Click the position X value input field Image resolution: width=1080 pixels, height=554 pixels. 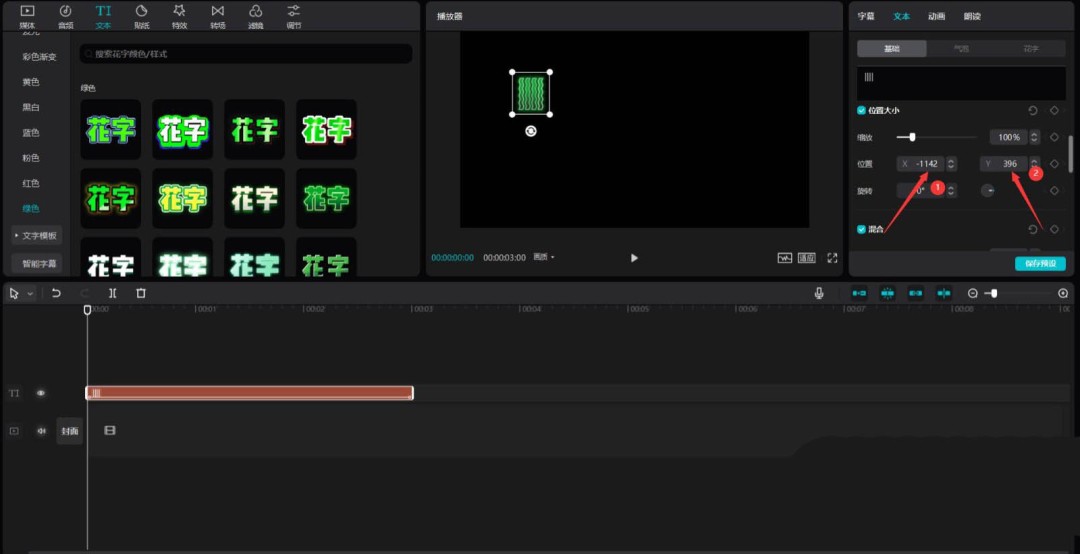[925, 164]
